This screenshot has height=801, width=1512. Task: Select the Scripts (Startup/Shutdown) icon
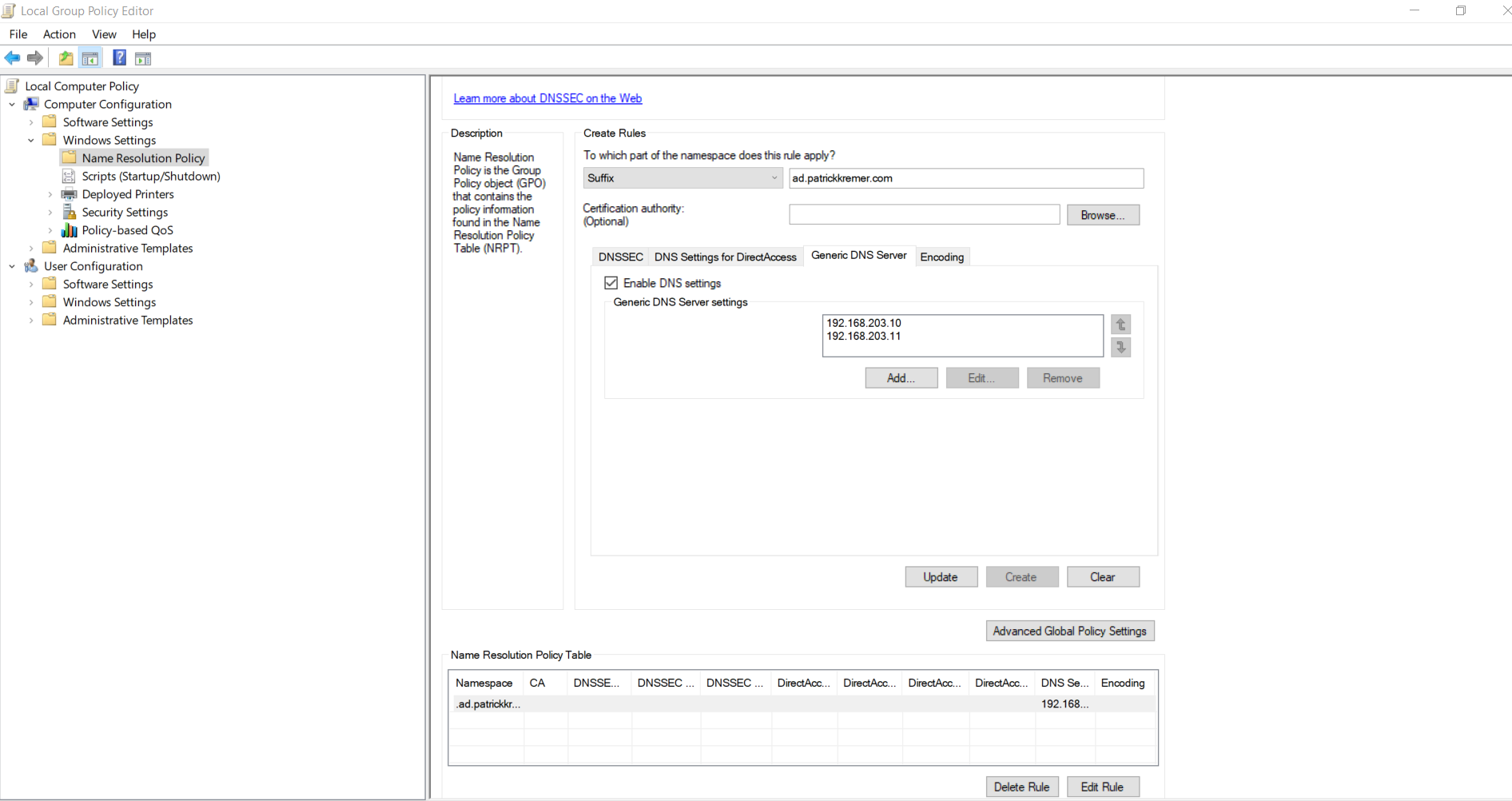[x=68, y=176]
